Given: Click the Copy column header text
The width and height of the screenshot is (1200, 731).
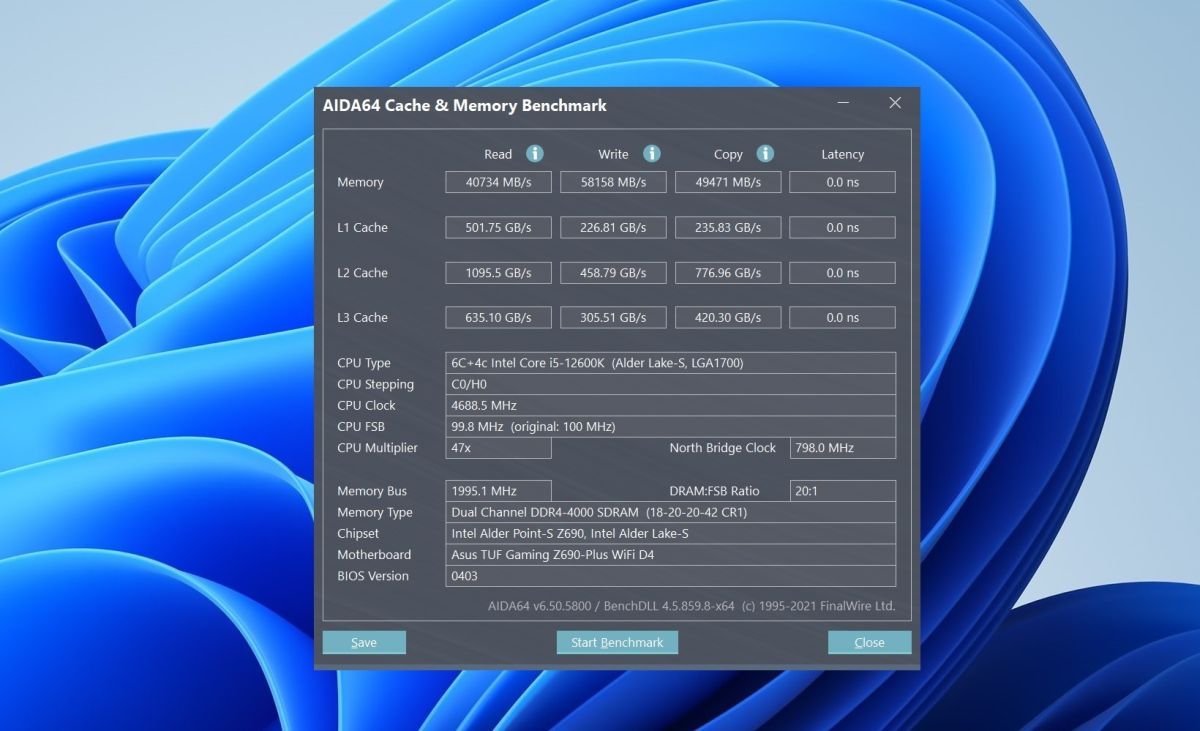Looking at the screenshot, I should tap(728, 154).
